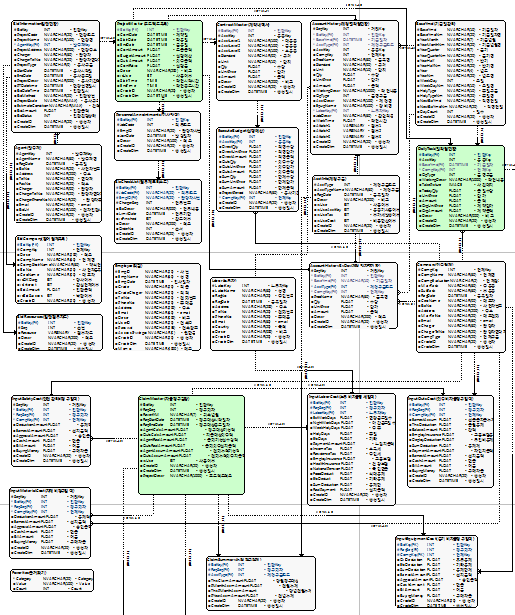Click the BidCompany table entity
The width and height of the screenshot is (515, 615).
pyautogui.click(x=58, y=269)
